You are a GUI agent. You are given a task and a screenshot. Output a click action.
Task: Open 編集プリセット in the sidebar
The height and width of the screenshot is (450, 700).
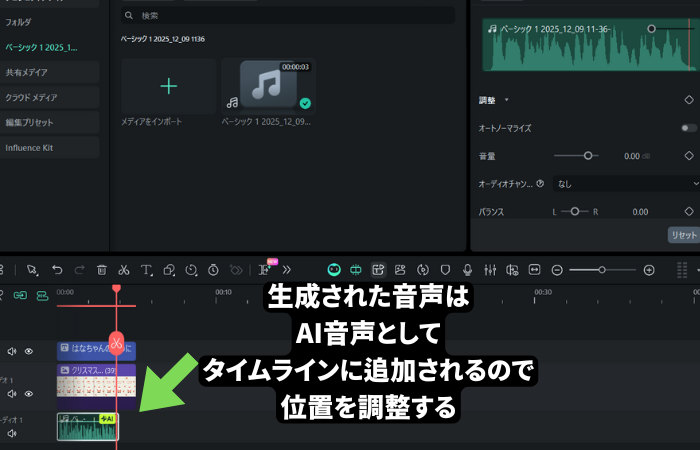(x=50, y=122)
